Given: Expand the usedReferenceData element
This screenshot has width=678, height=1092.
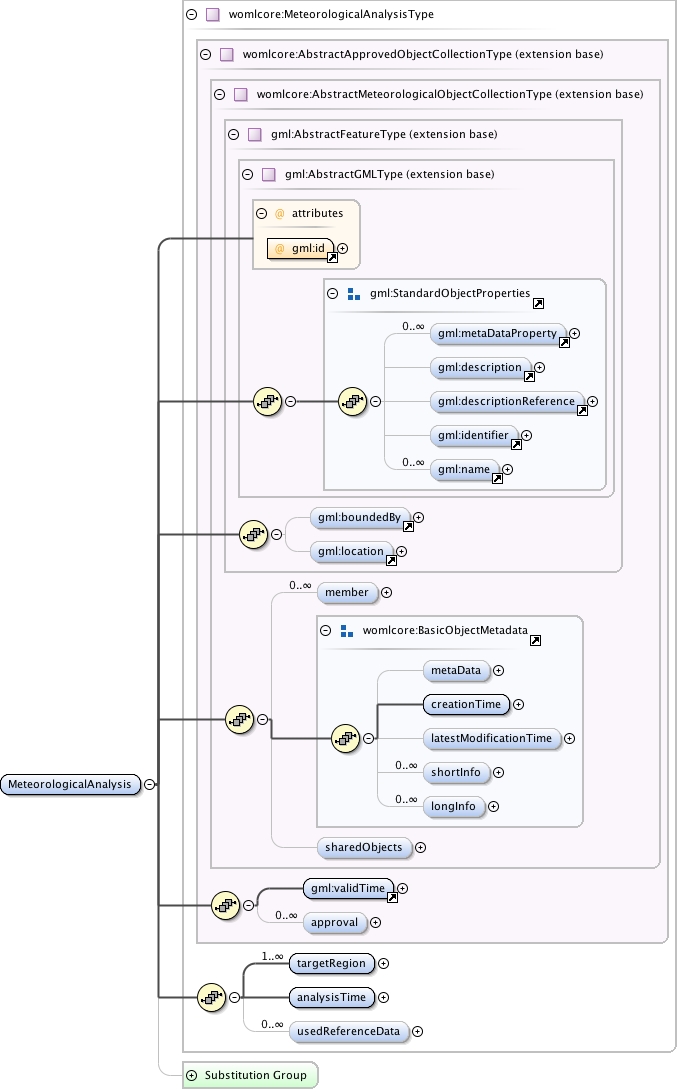Looking at the screenshot, I should pyautogui.click(x=418, y=1031).
